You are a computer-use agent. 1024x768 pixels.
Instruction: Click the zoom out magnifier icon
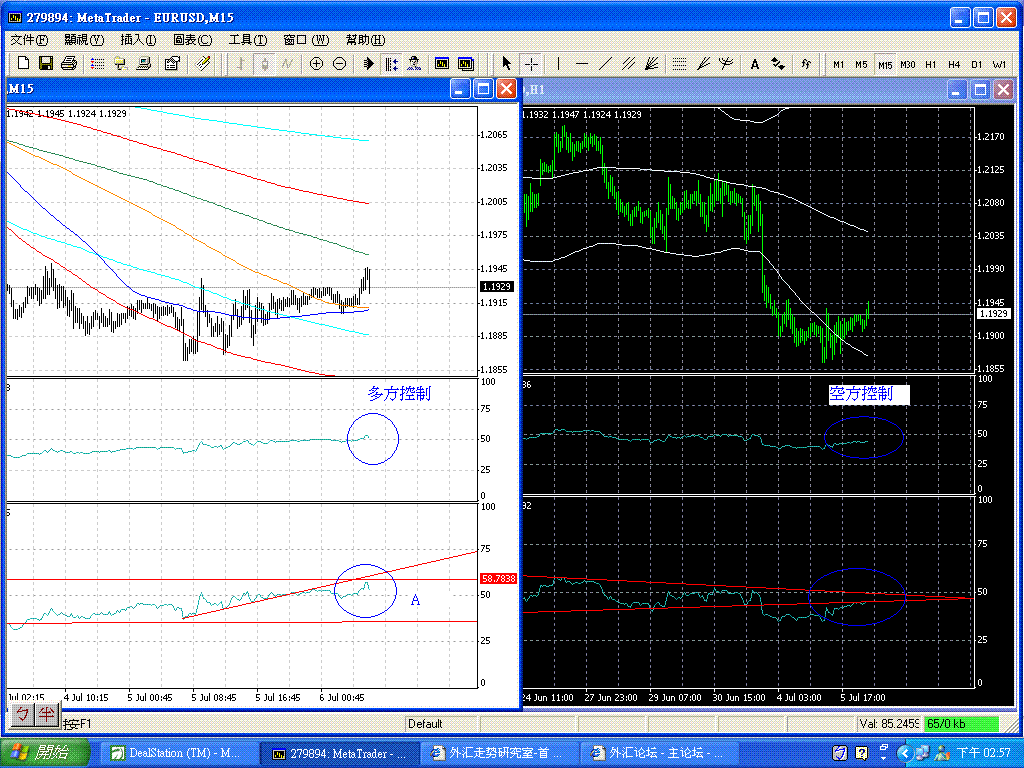340,64
